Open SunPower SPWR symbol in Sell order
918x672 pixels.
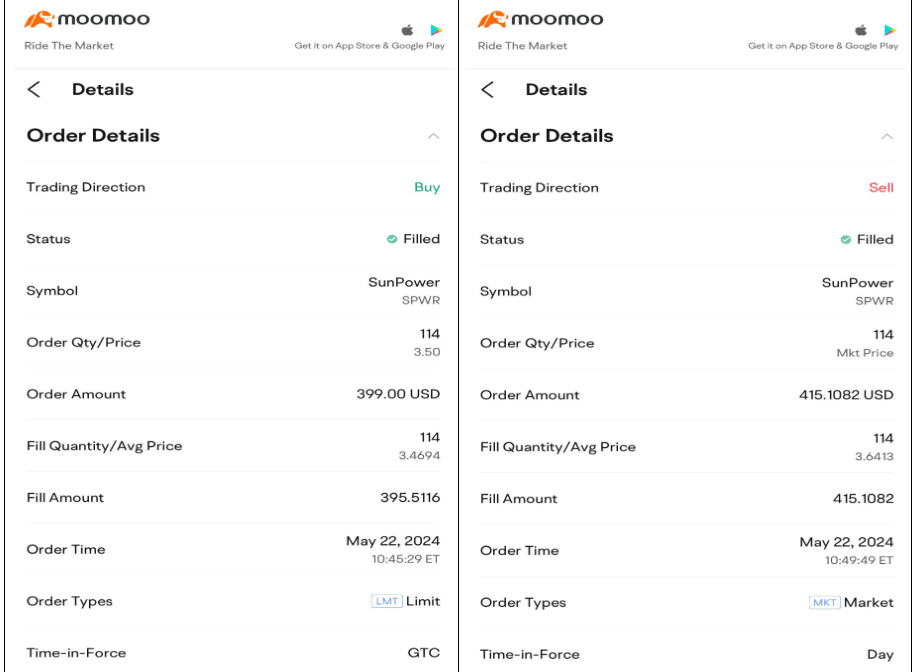click(x=857, y=291)
